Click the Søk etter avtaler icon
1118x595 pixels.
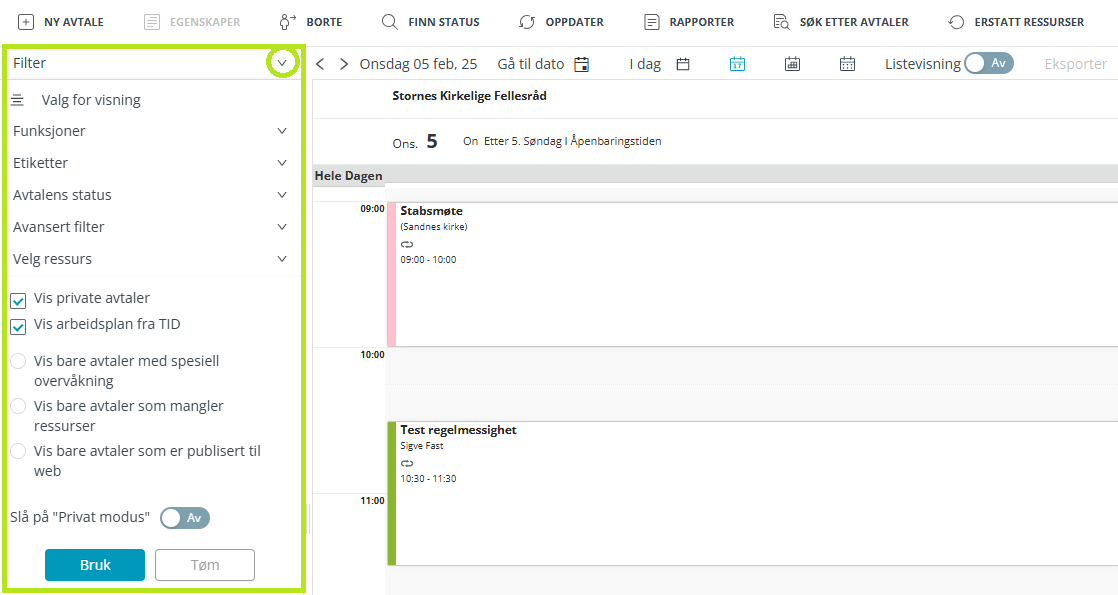[x=782, y=22]
